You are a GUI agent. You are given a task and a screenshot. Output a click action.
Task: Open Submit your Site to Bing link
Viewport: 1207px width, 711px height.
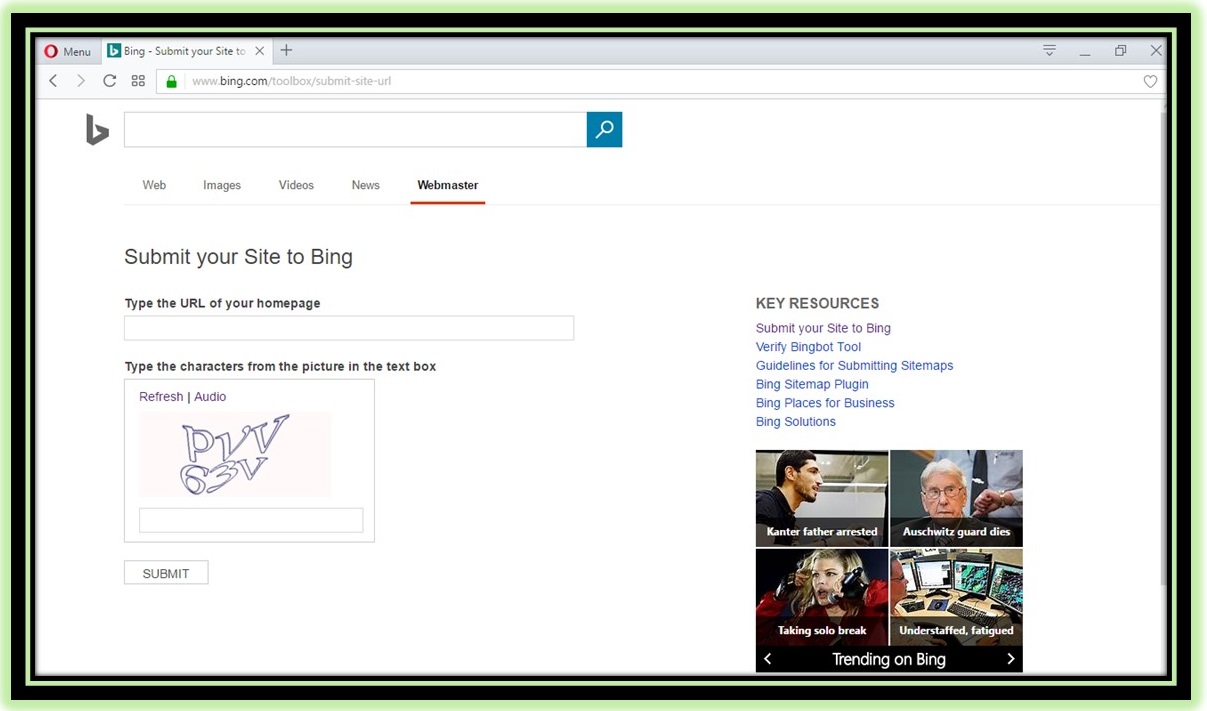[823, 328]
